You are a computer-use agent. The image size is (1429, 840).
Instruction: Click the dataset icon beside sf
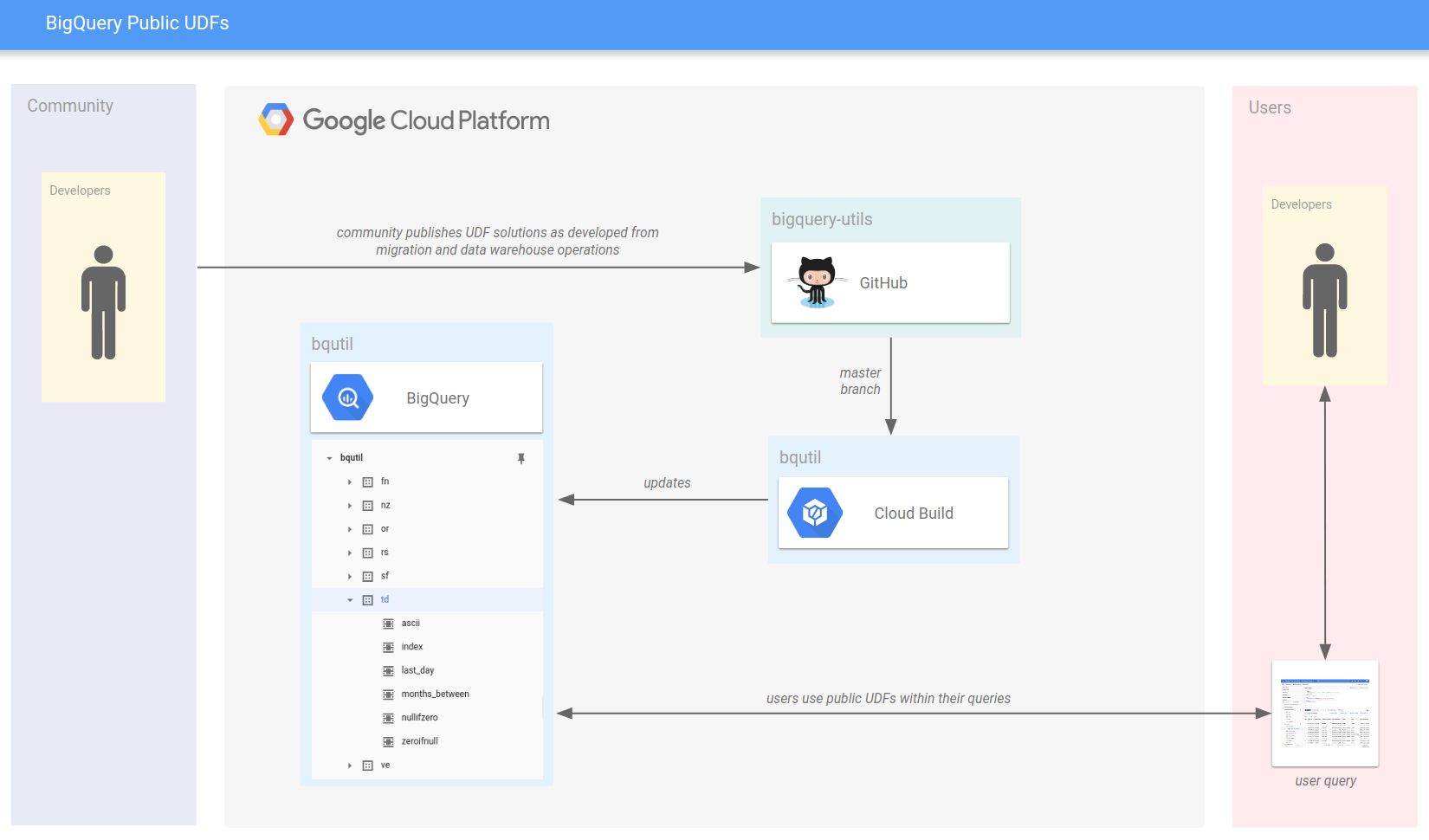click(x=368, y=577)
